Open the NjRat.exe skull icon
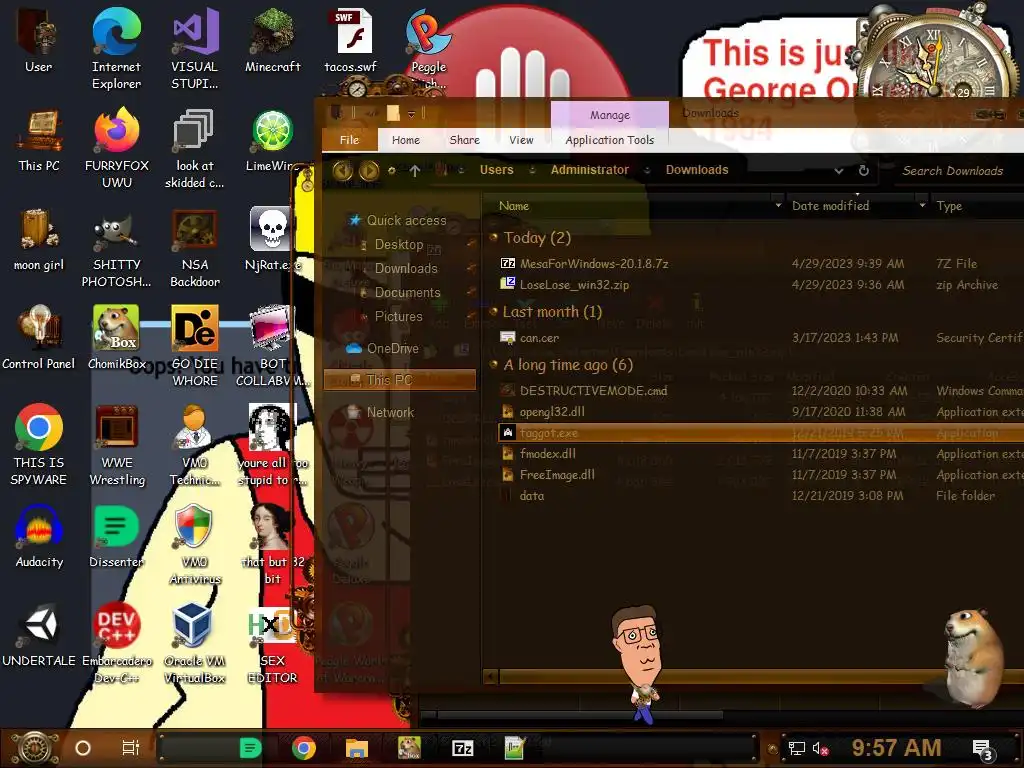Viewport: 1024px width, 768px height. click(x=272, y=240)
